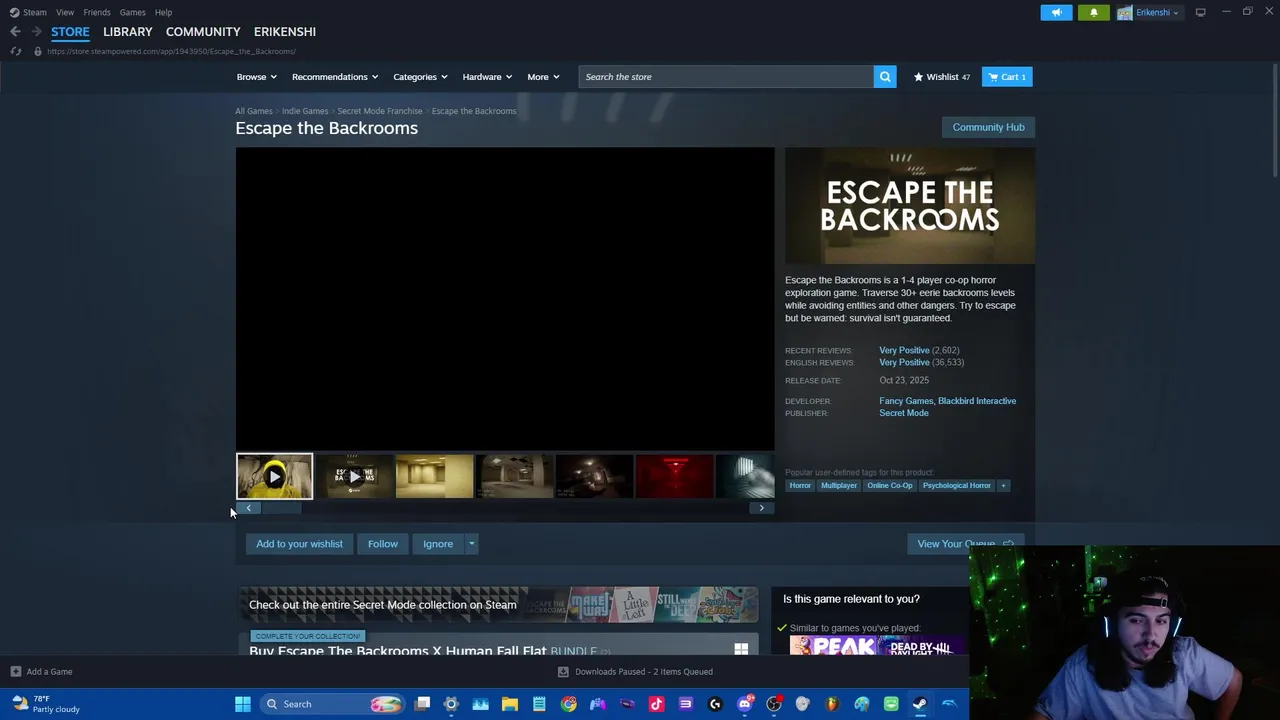Open the Downloads Paused status icon
The image size is (1280, 720).
click(x=563, y=672)
